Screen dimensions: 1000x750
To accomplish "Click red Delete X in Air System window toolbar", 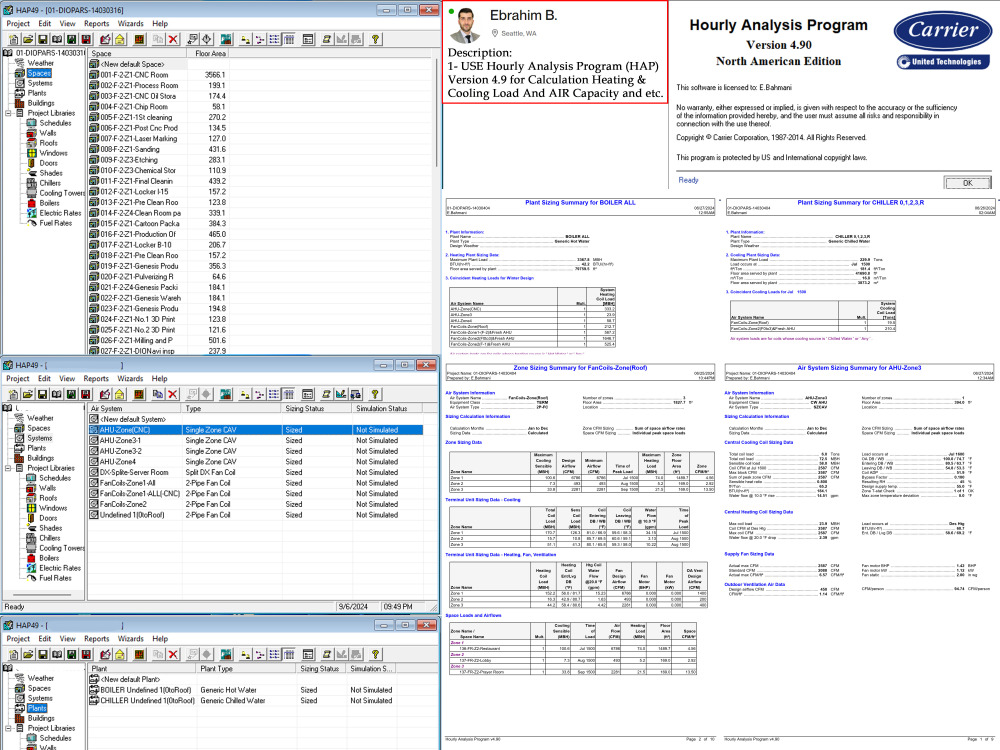I will (x=172, y=395).
